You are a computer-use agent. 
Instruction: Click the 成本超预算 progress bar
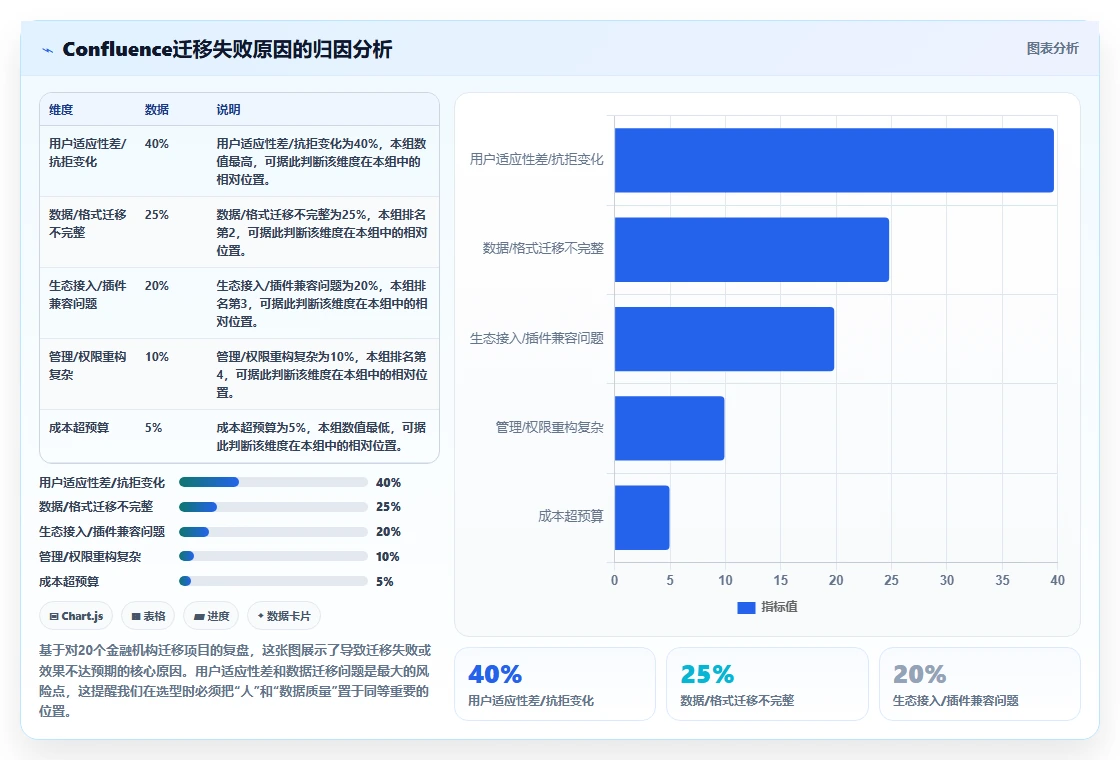coord(273,581)
